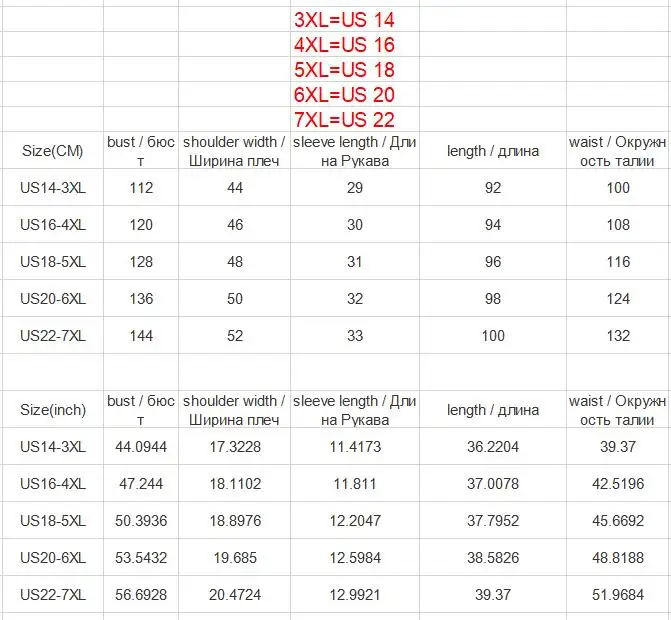Select waist value 51.9684 cell
This screenshot has height=620, width=671.
618,594
